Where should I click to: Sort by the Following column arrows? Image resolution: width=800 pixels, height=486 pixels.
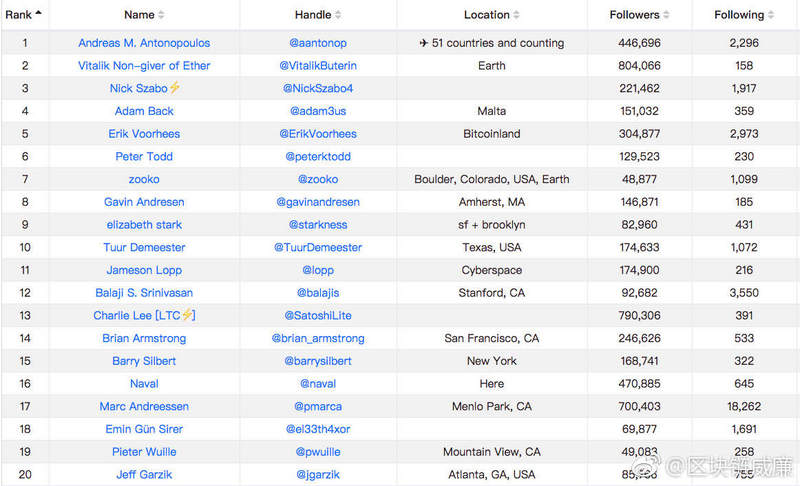pos(771,15)
